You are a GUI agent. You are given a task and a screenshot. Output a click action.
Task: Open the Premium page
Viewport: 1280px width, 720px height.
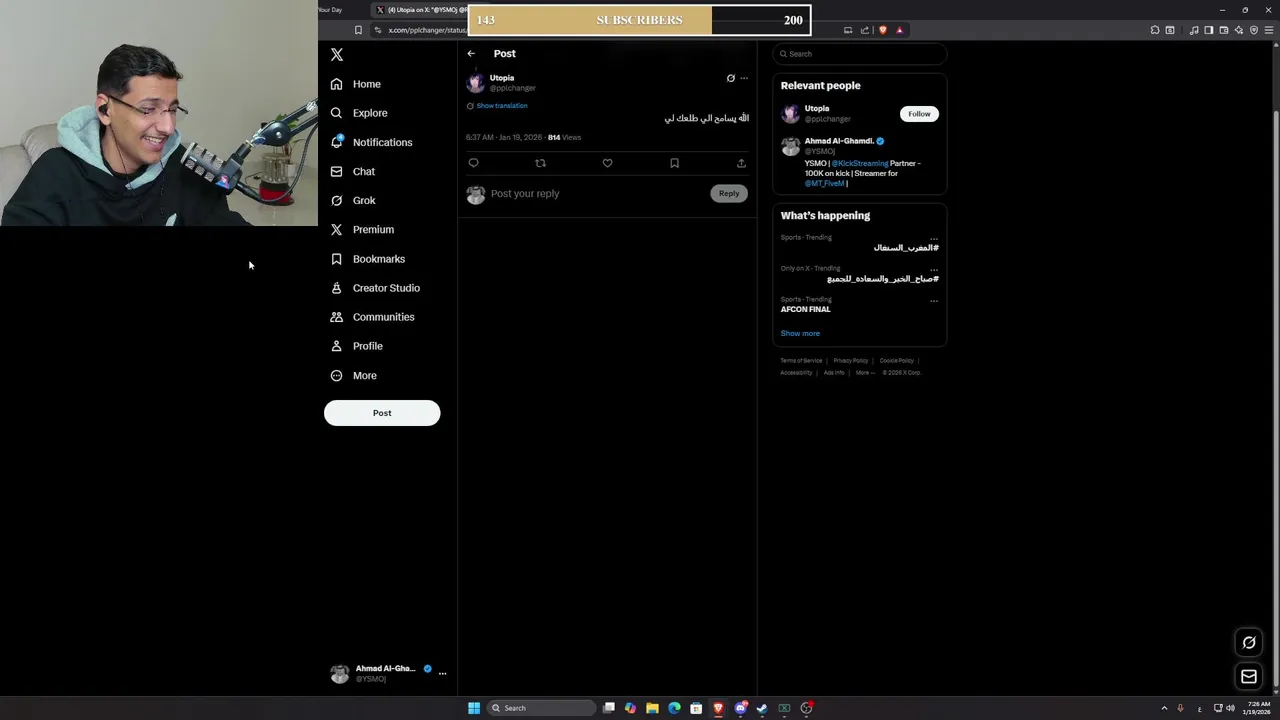[x=362, y=229]
